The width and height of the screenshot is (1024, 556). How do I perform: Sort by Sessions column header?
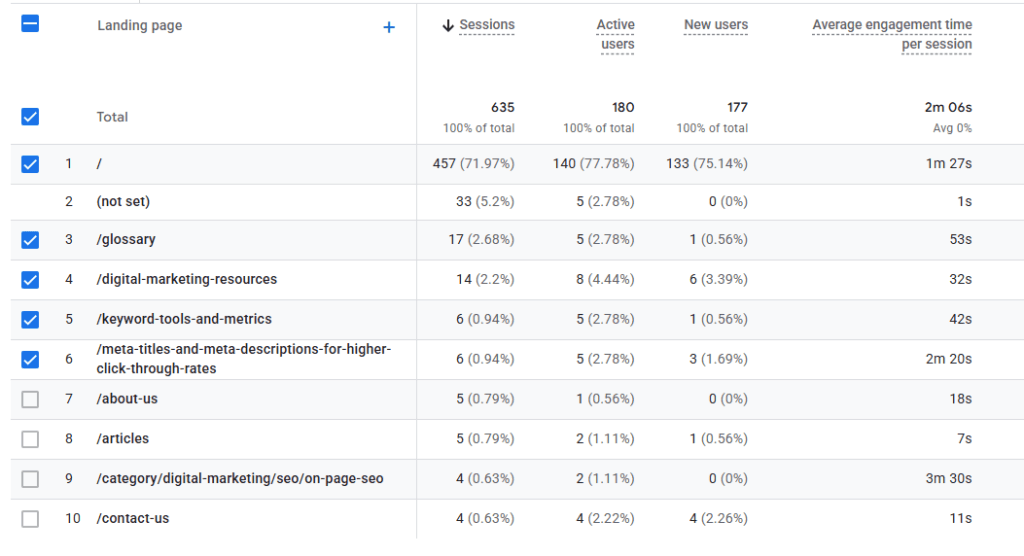pos(487,25)
